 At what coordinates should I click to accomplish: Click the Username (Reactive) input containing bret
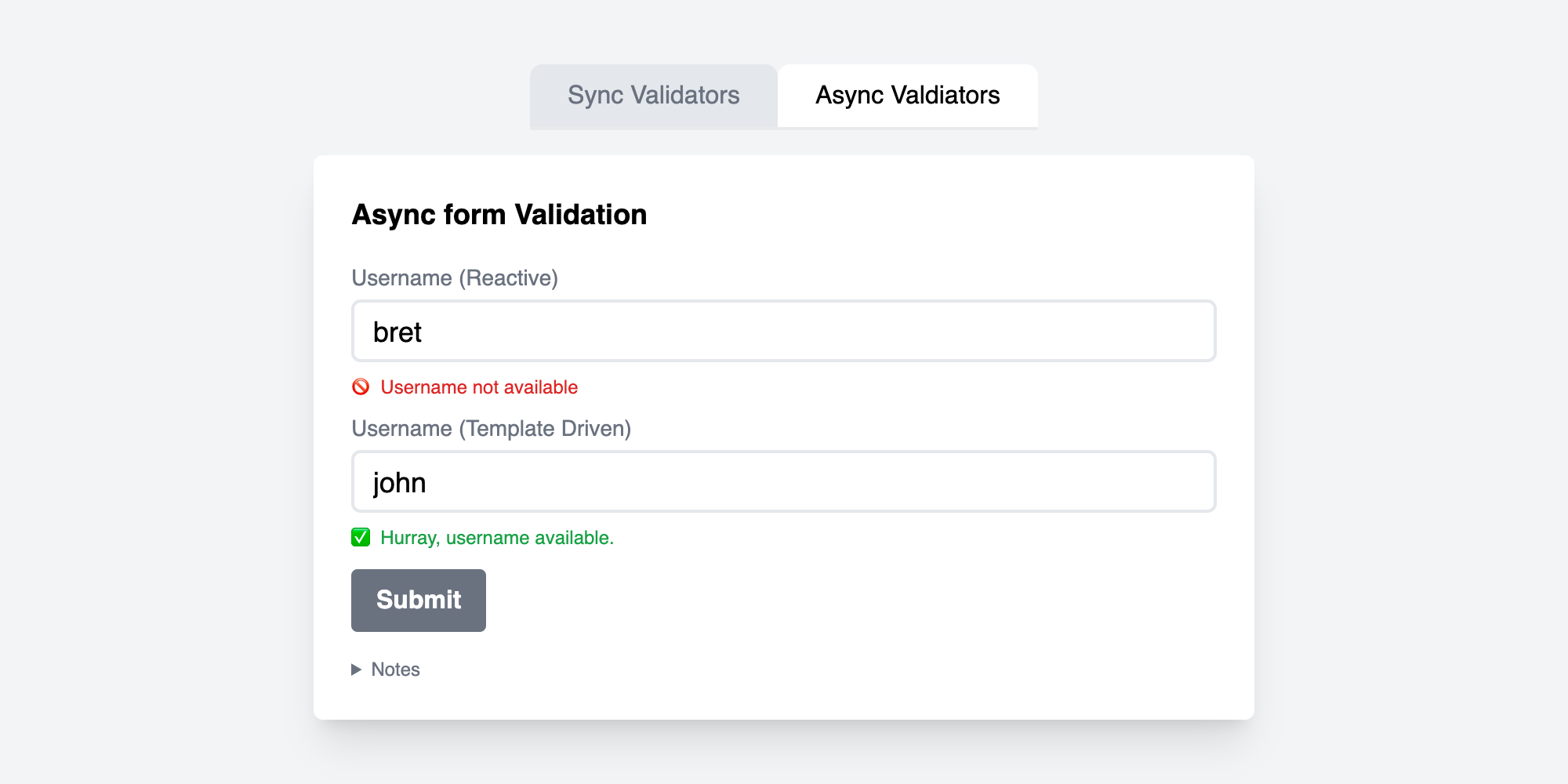[x=784, y=330]
